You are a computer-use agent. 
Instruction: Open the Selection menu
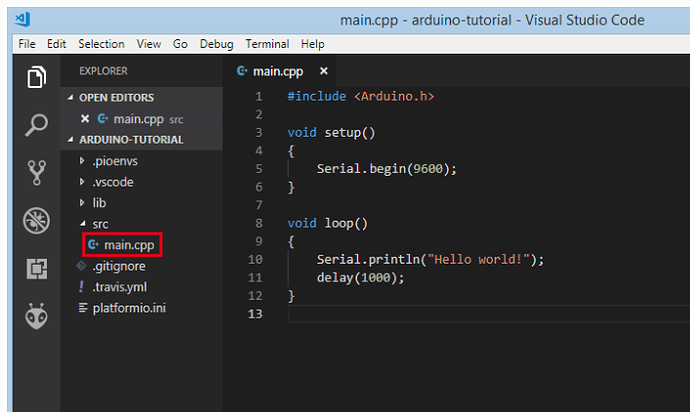pos(101,44)
